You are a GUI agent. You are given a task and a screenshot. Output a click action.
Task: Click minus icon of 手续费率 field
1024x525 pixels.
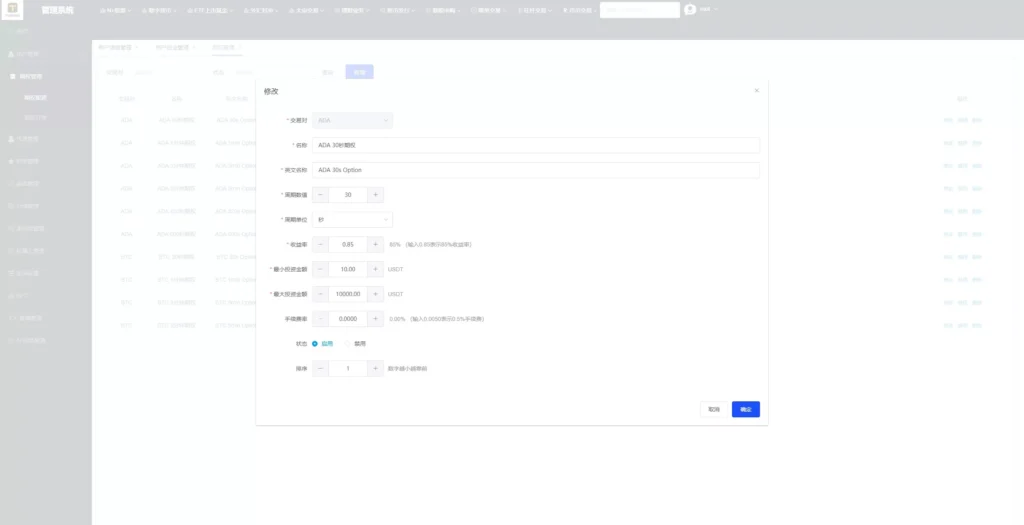click(321, 319)
